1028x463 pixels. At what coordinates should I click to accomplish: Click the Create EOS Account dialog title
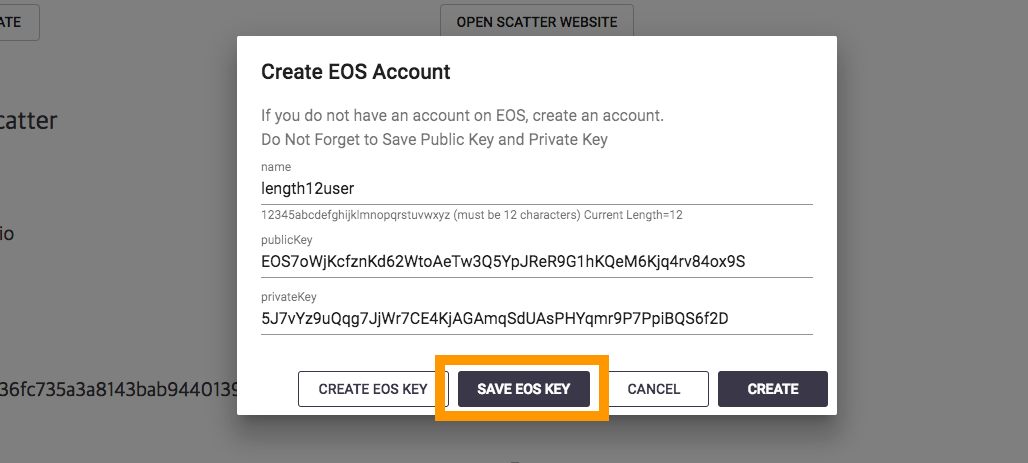click(355, 71)
